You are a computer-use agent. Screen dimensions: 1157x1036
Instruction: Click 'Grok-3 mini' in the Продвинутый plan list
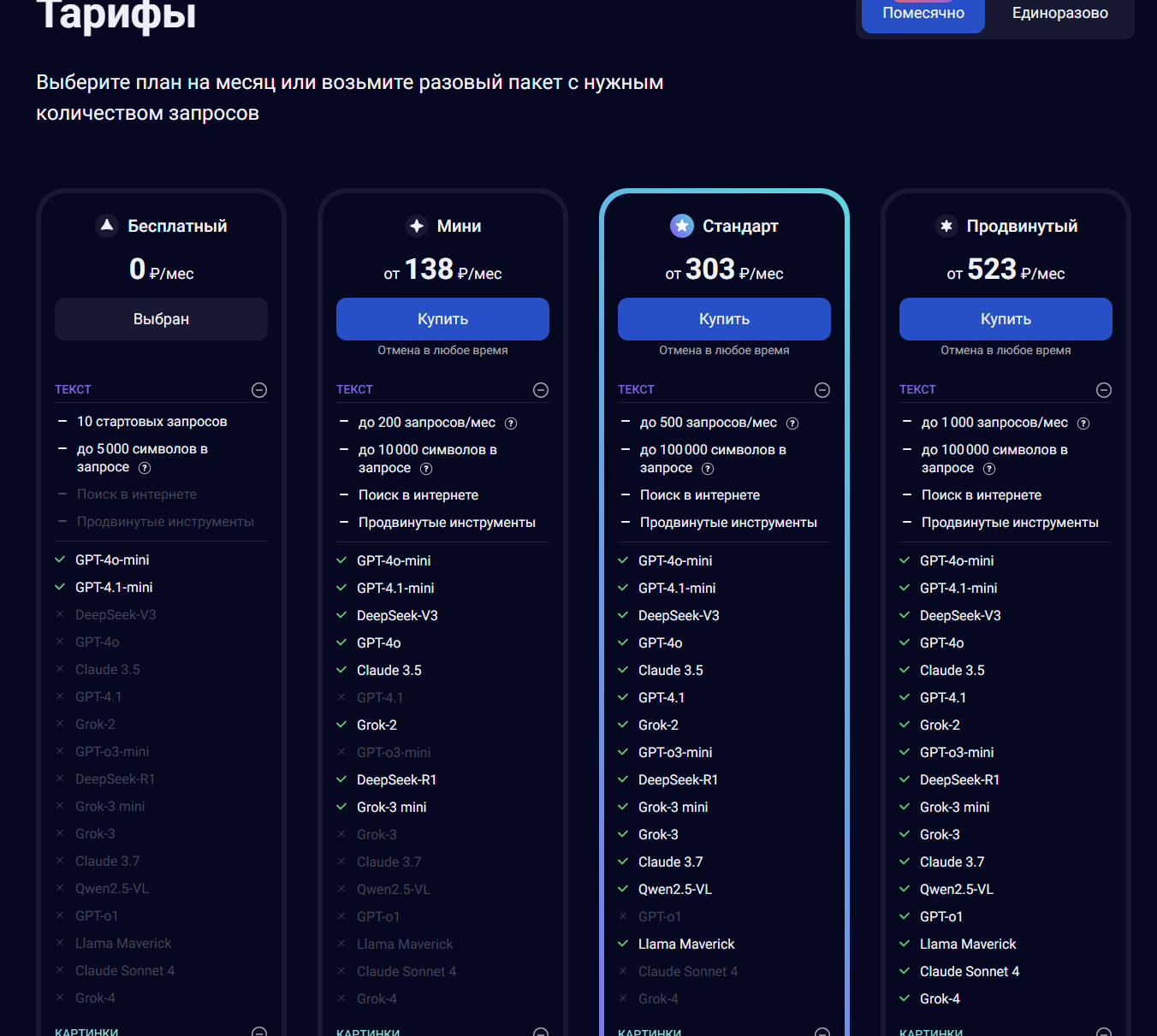click(954, 807)
